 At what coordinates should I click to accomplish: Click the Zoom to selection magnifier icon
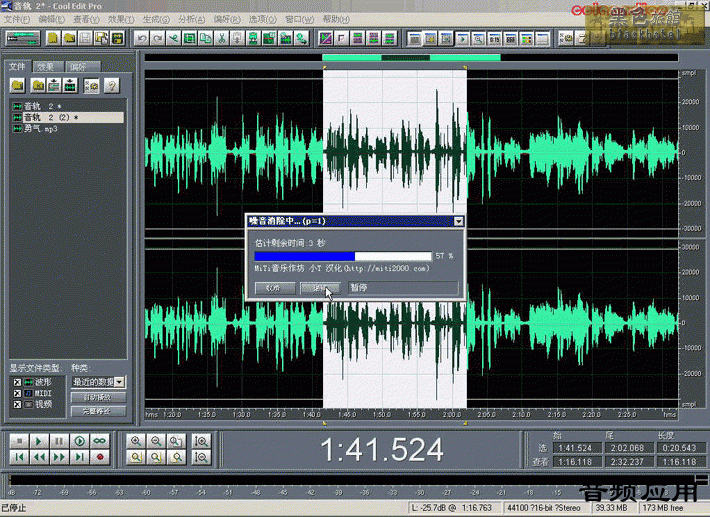[x=135, y=457]
